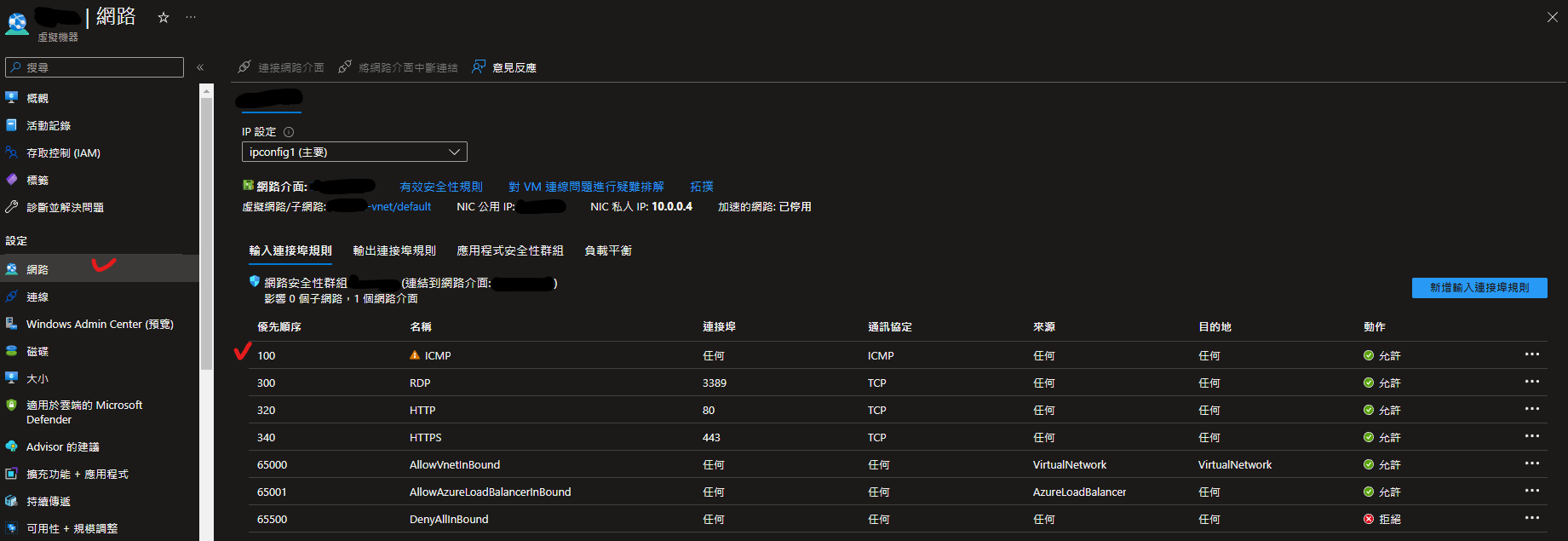Viewport: 1568px width, 541px height.
Task: Click the 將網路介面中斷連結 toolbar button
Action: point(398,67)
